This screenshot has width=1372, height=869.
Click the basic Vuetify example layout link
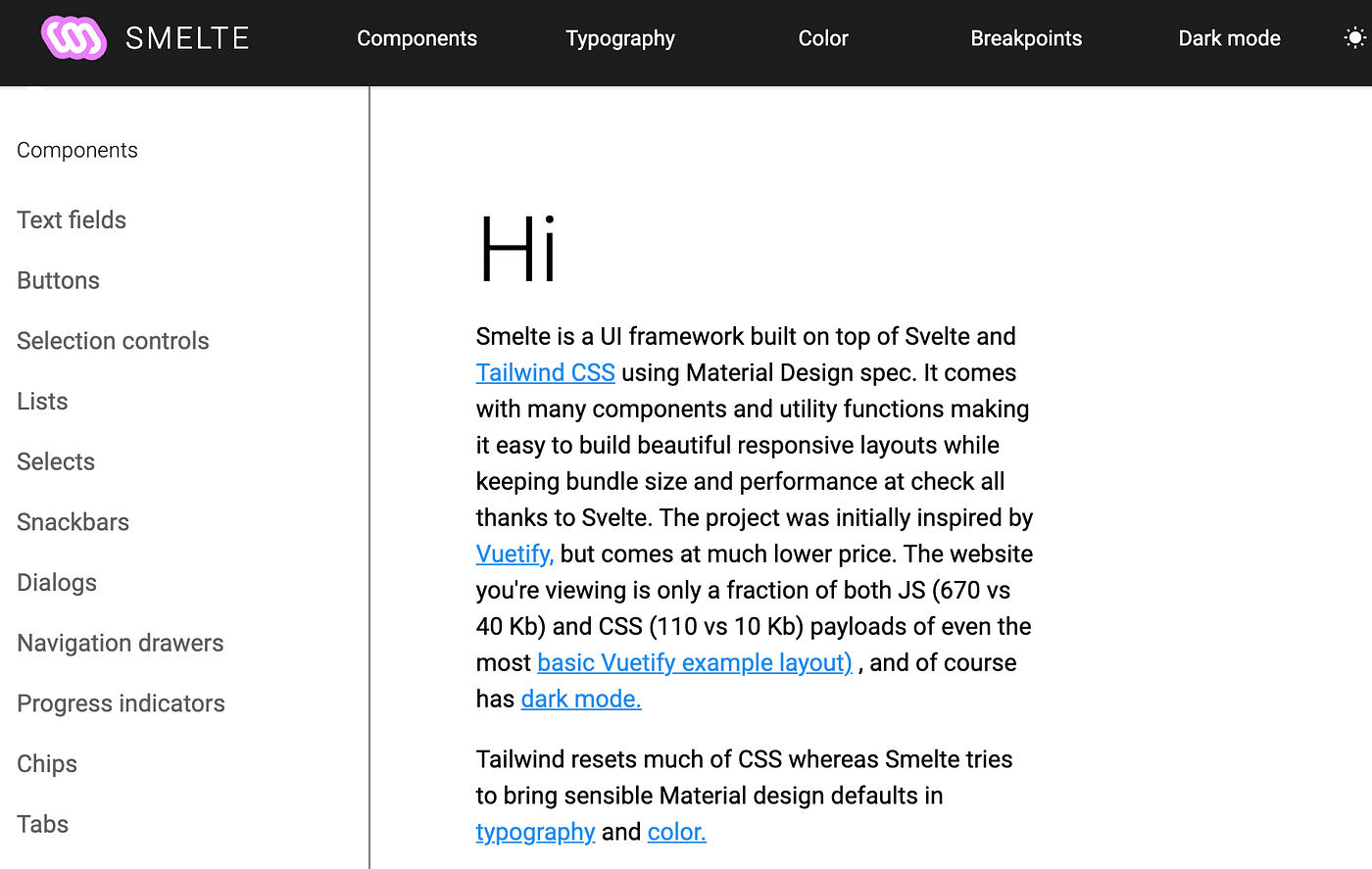(x=694, y=662)
